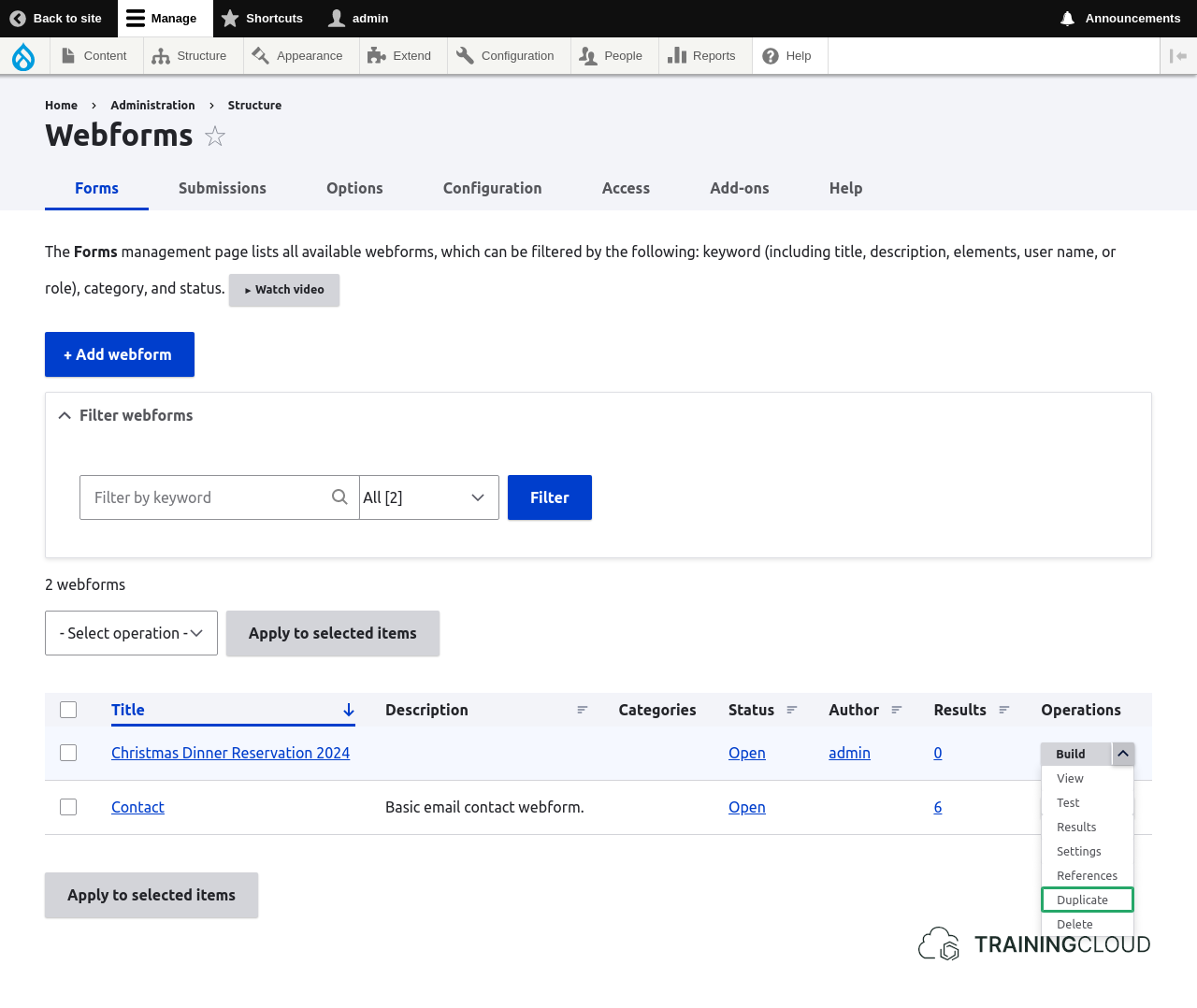Open Christmas Dinner Reservation 2024 webform link
This screenshot has height=1008, width=1197.
(x=230, y=753)
